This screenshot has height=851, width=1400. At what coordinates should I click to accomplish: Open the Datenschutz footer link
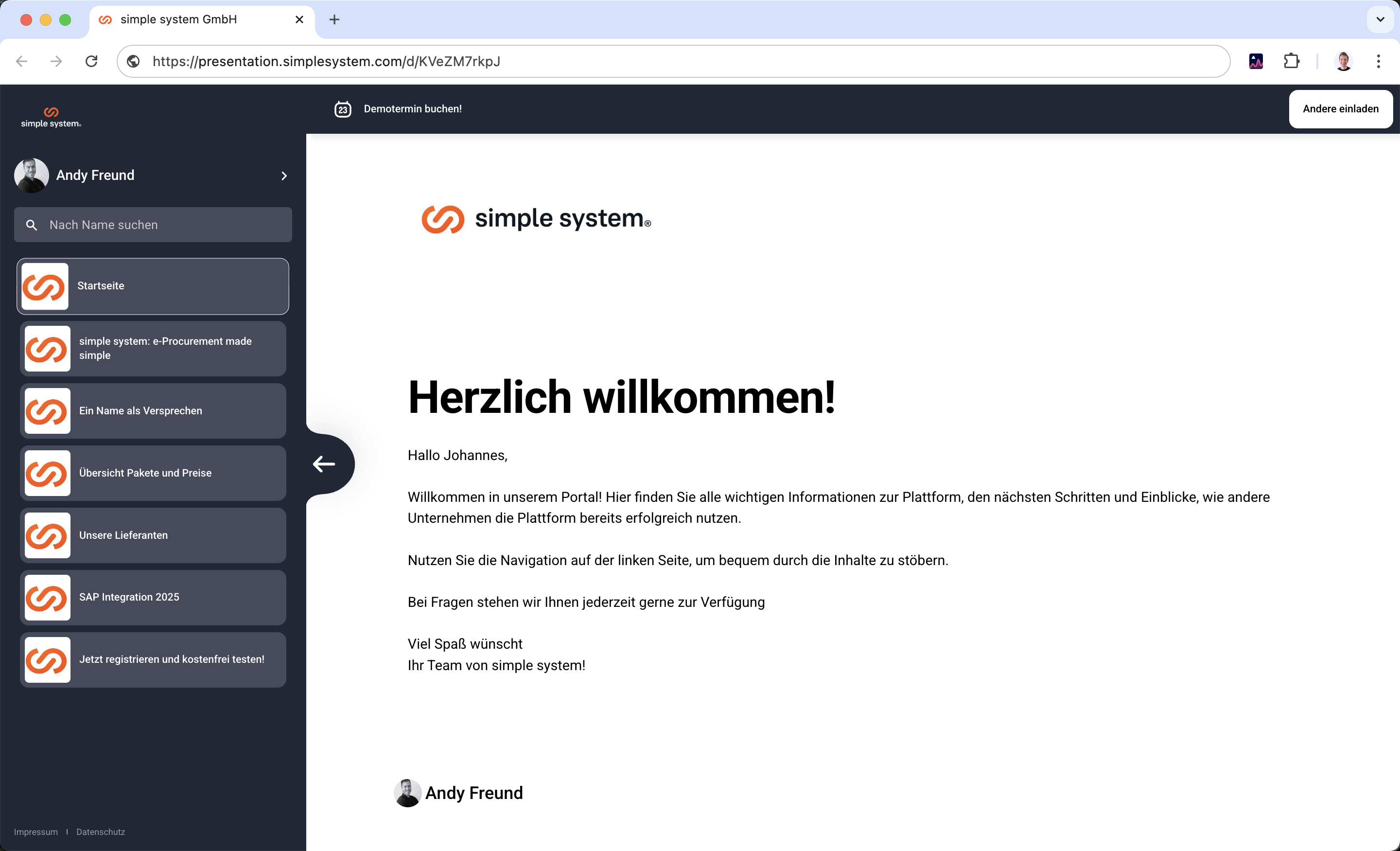pyautogui.click(x=101, y=832)
